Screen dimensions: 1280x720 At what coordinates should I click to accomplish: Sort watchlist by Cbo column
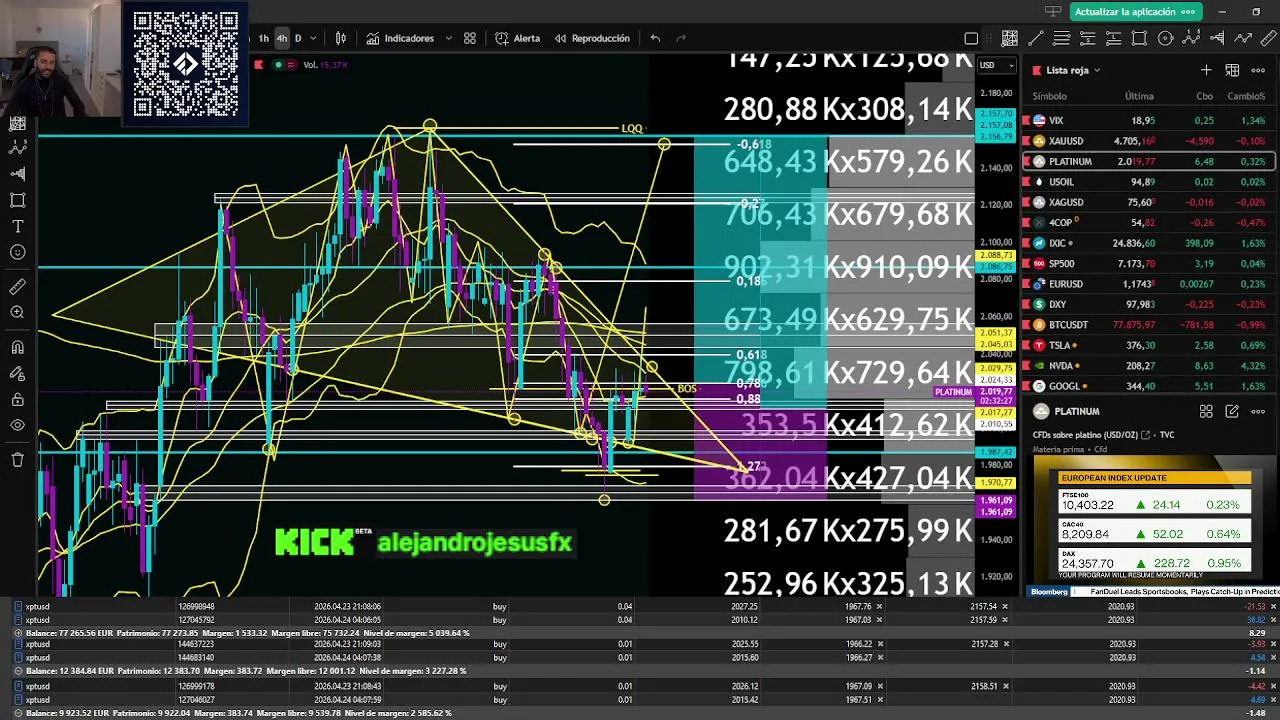(1204, 96)
